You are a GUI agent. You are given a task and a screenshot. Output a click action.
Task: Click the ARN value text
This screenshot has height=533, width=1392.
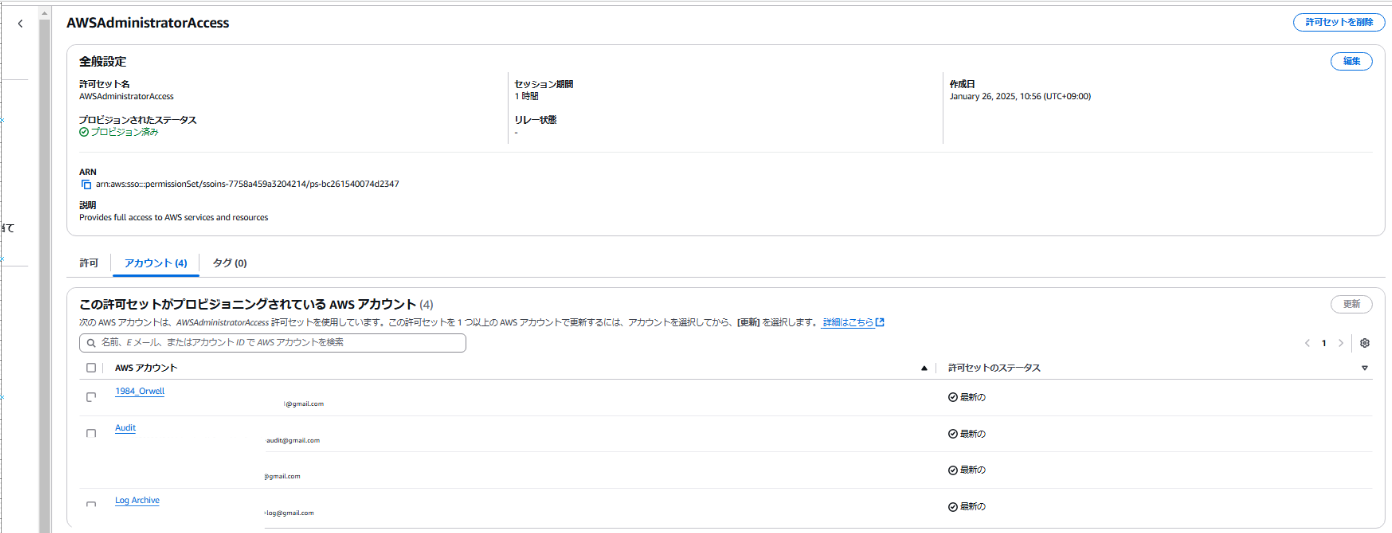pos(248,184)
